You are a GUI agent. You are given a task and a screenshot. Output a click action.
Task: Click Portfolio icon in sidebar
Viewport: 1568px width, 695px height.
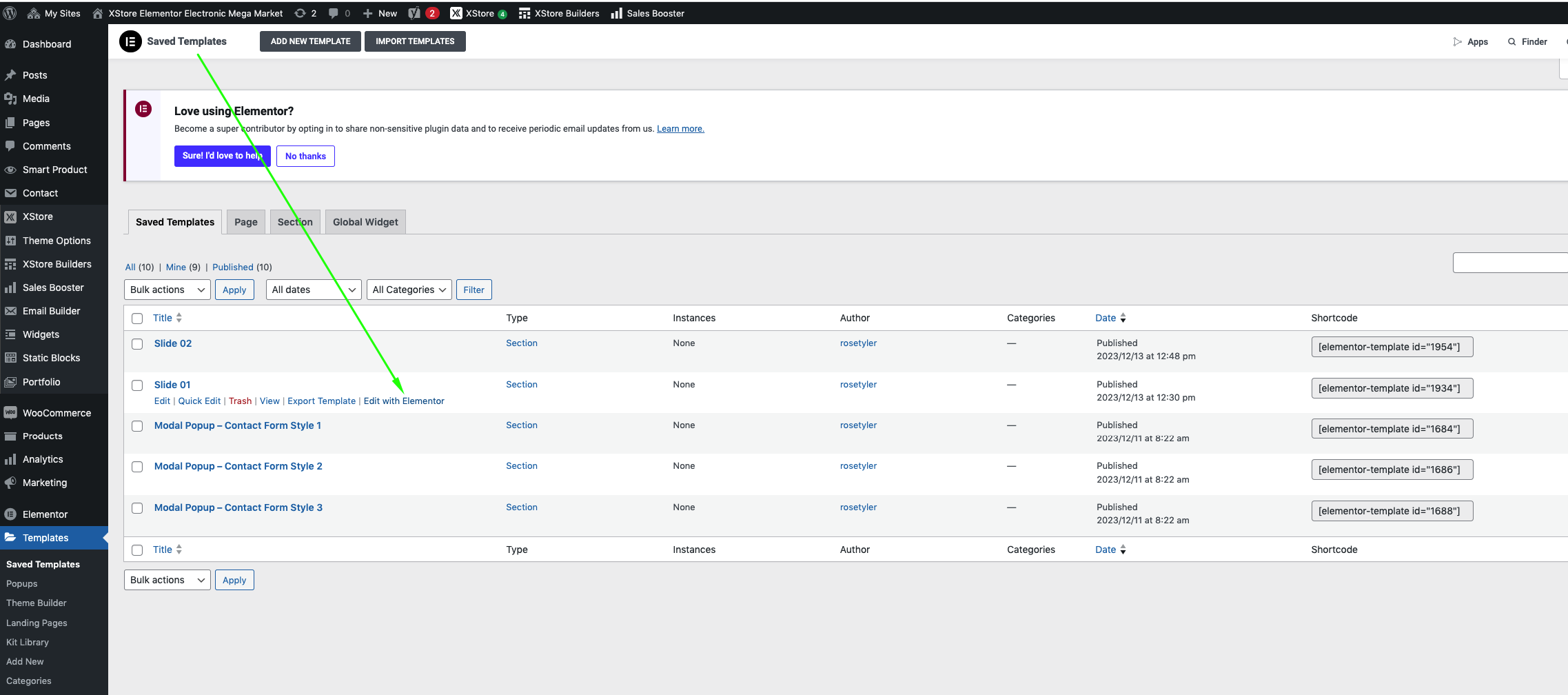click(x=10, y=382)
